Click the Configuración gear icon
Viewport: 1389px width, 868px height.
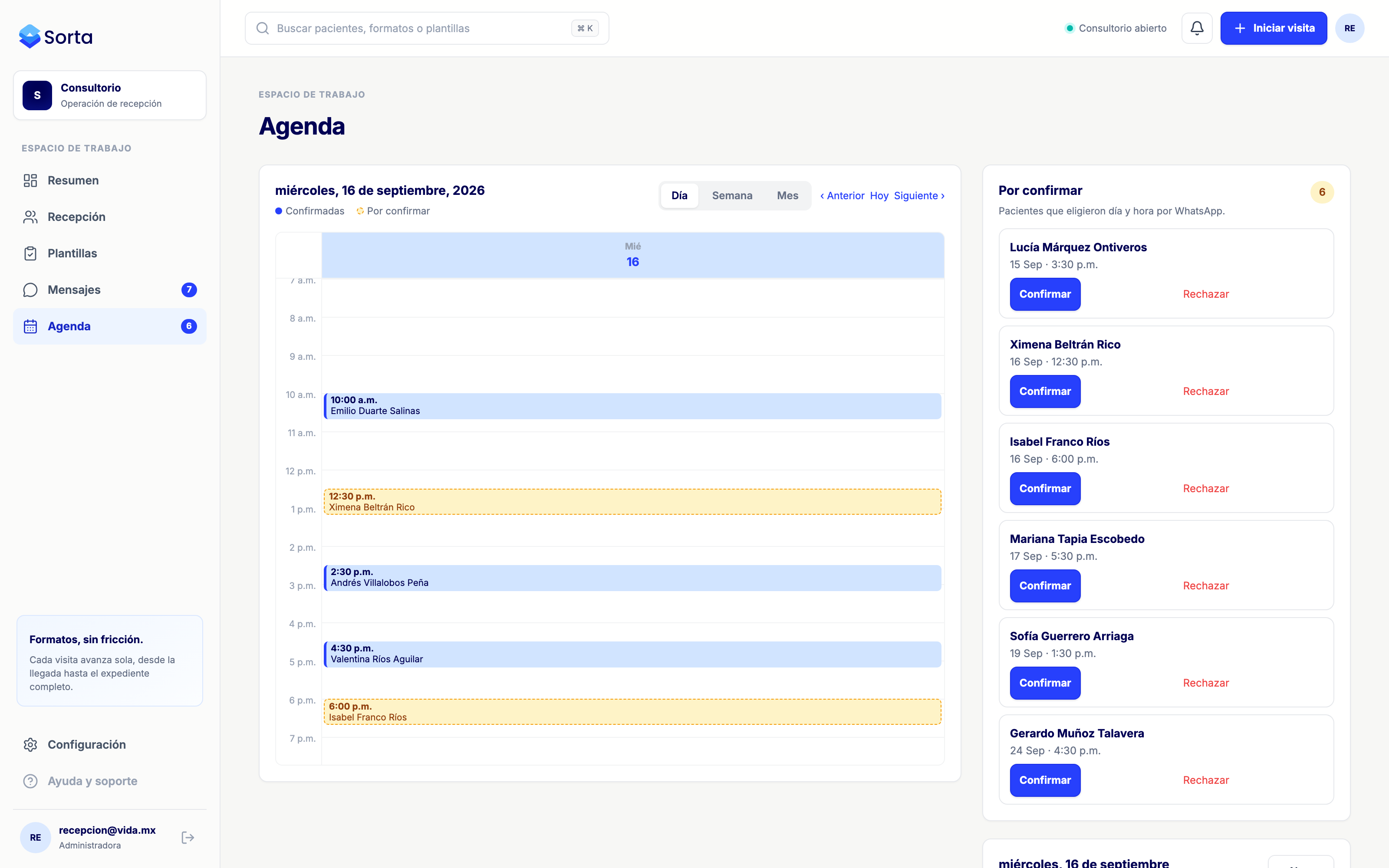coord(30,745)
